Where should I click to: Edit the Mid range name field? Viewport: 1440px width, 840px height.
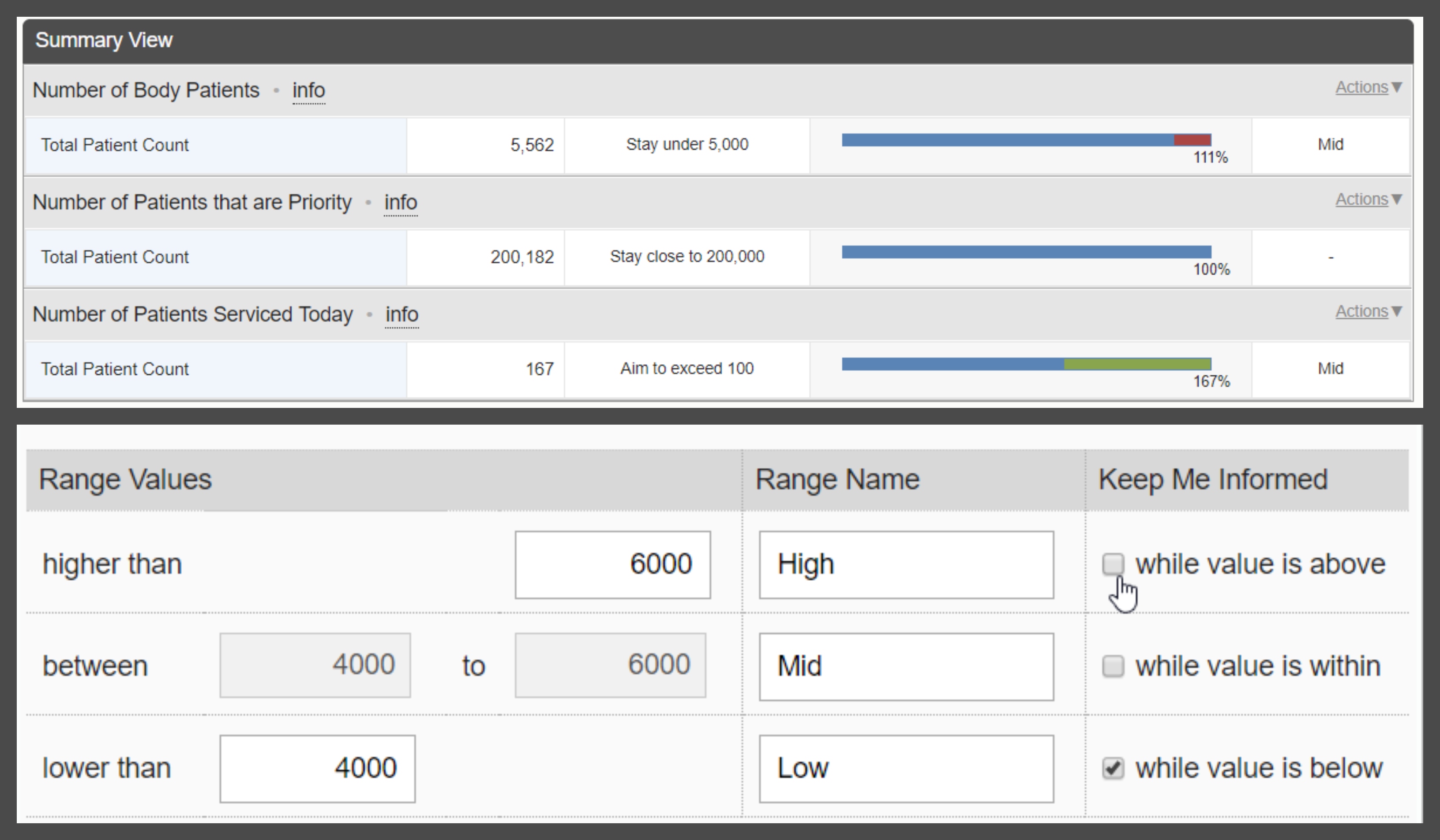coord(906,666)
